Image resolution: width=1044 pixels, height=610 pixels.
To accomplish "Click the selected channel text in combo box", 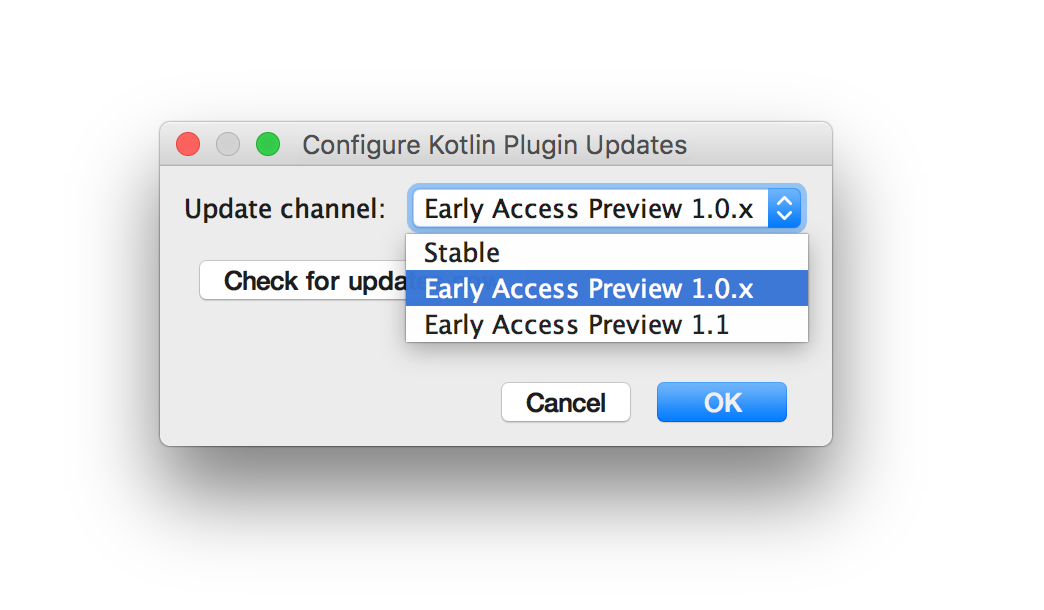I will coord(589,208).
